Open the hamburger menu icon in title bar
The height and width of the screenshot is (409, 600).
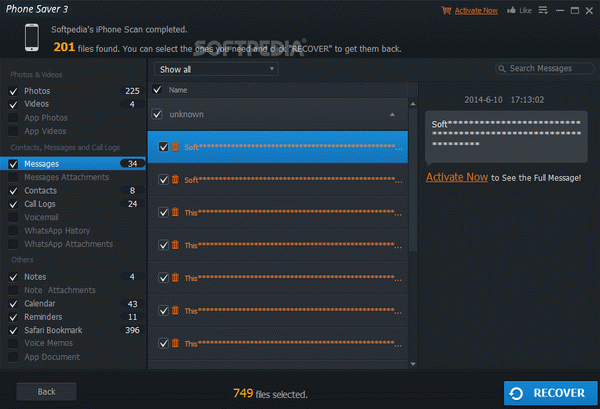[x=543, y=10]
